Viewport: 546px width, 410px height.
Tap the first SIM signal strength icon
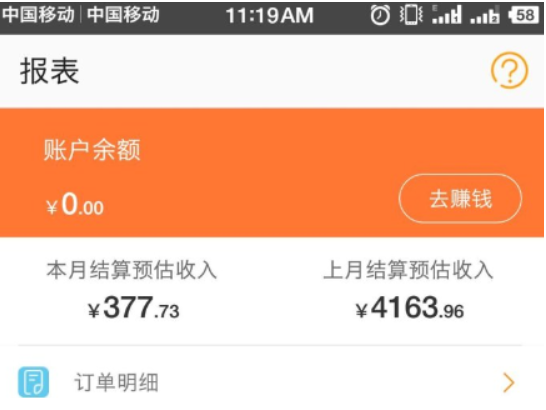[x=447, y=15]
